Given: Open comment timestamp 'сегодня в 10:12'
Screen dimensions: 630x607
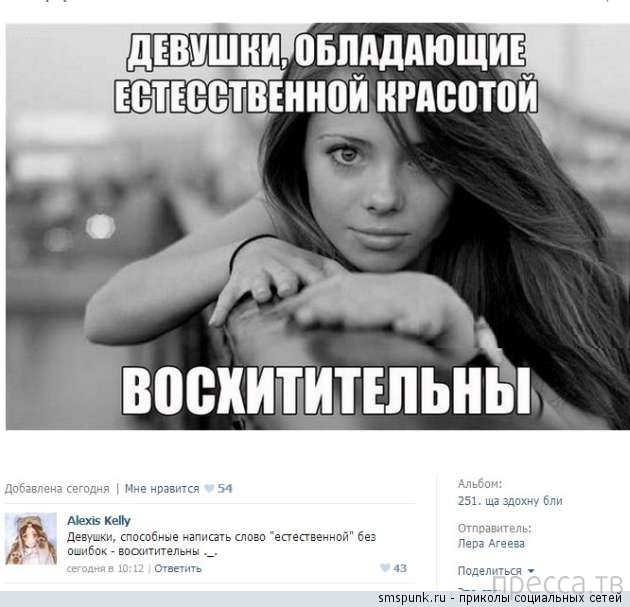Looking at the screenshot, I should point(105,568).
